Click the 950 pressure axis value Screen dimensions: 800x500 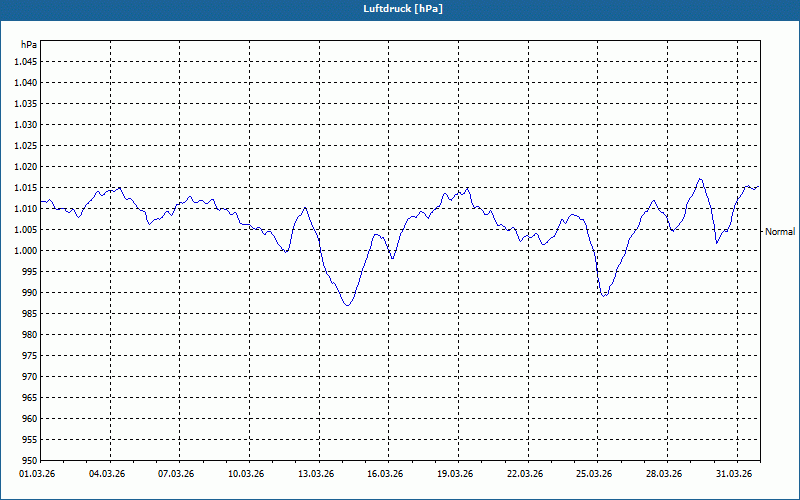coord(30,461)
